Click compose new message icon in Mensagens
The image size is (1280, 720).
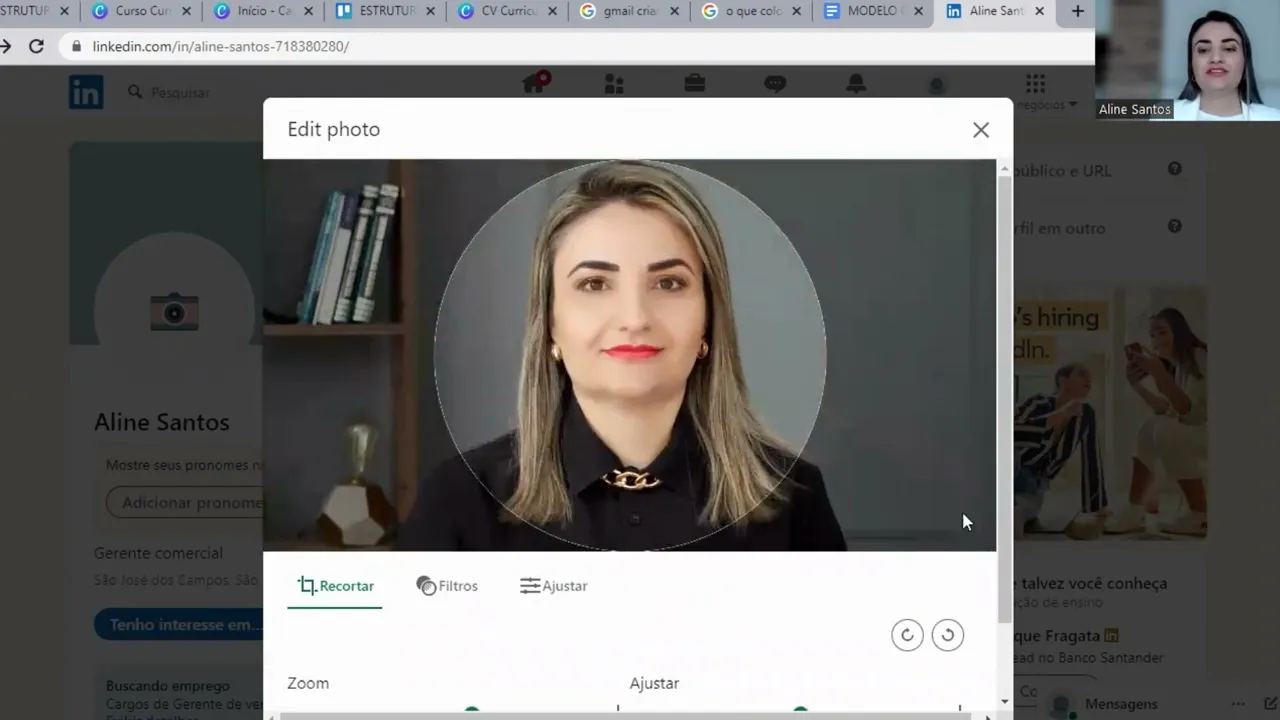(1270, 704)
